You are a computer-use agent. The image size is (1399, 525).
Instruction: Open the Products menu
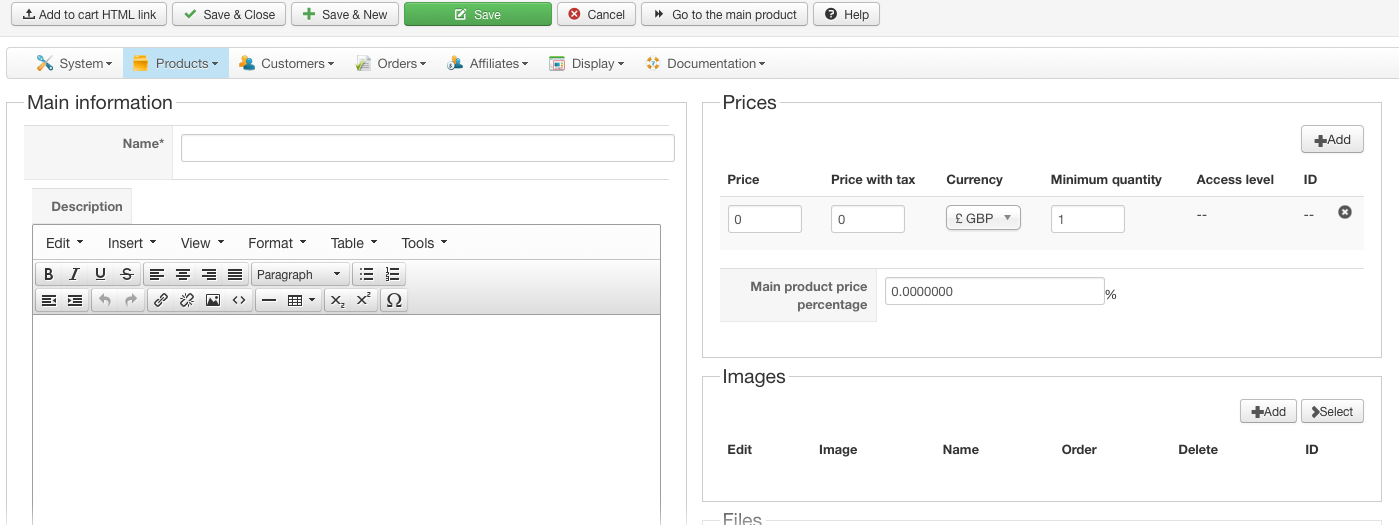click(x=176, y=63)
